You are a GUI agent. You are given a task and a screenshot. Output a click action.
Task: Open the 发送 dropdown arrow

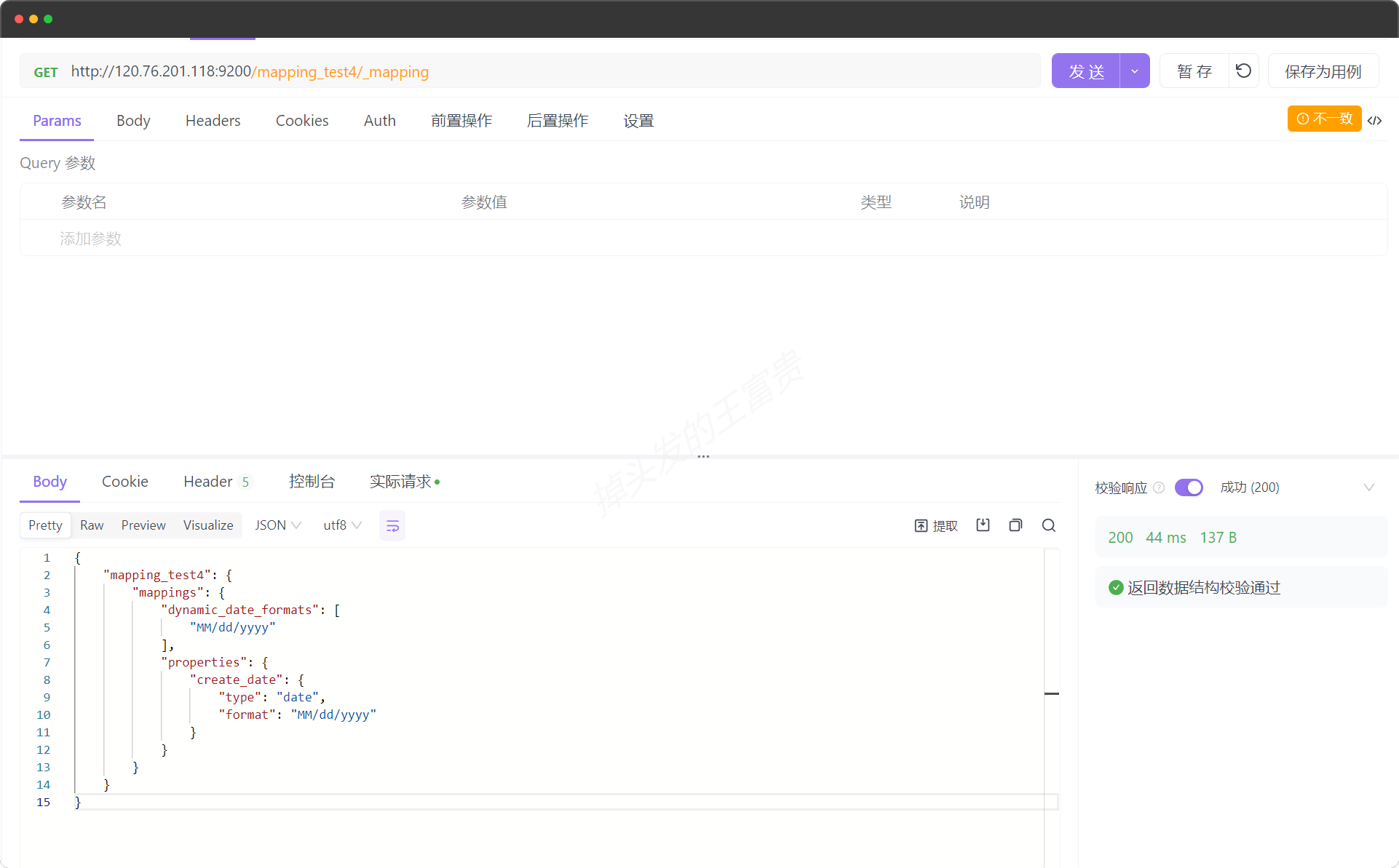[x=1135, y=71]
